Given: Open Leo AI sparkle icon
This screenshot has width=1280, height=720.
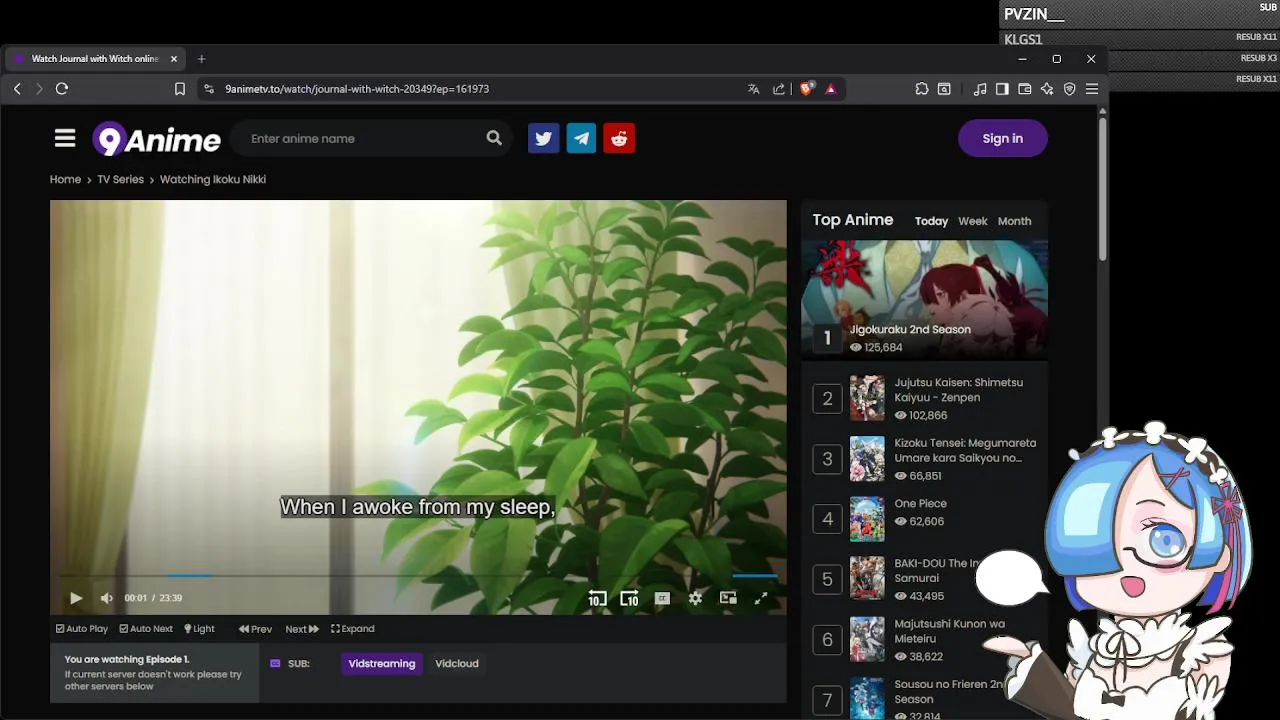Looking at the screenshot, I should coord(1047,89).
